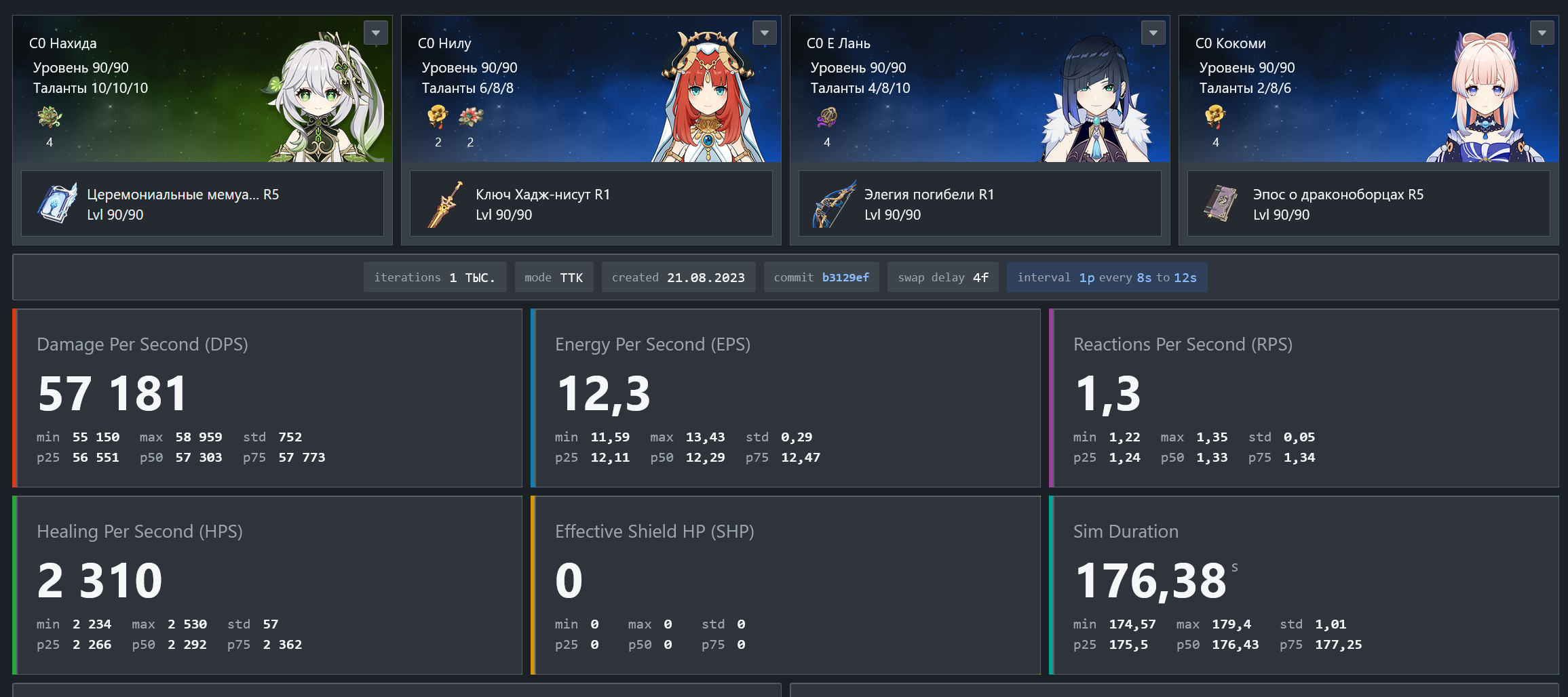Click the EPS p75 value '12,47'
Screen dimensions: 1568x697
click(x=801, y=458)
